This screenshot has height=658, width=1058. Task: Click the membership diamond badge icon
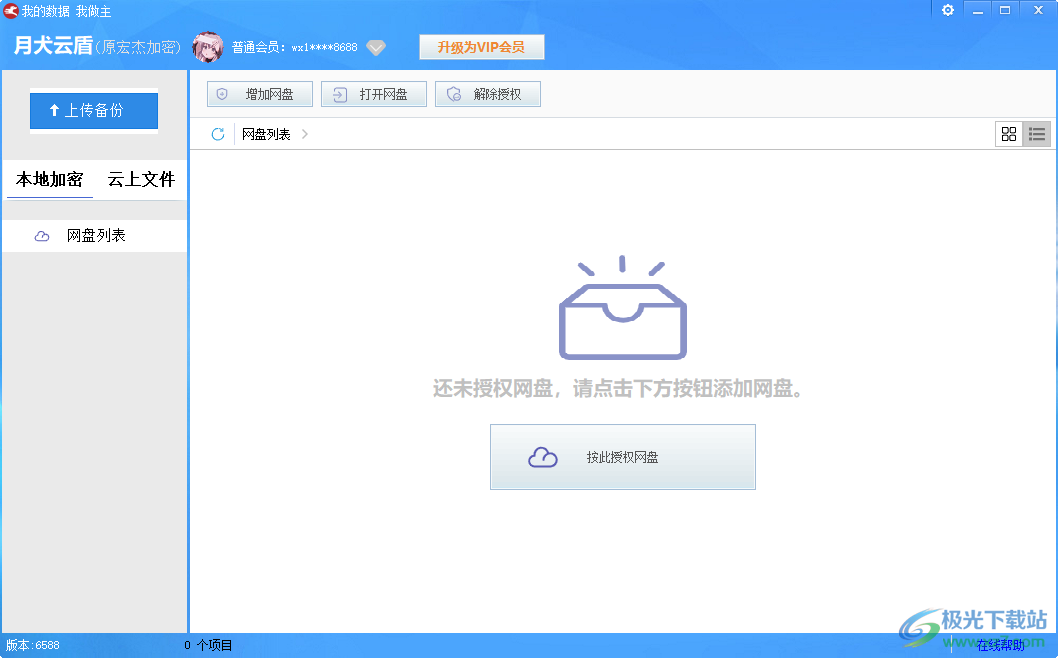(x=376, y=47)
